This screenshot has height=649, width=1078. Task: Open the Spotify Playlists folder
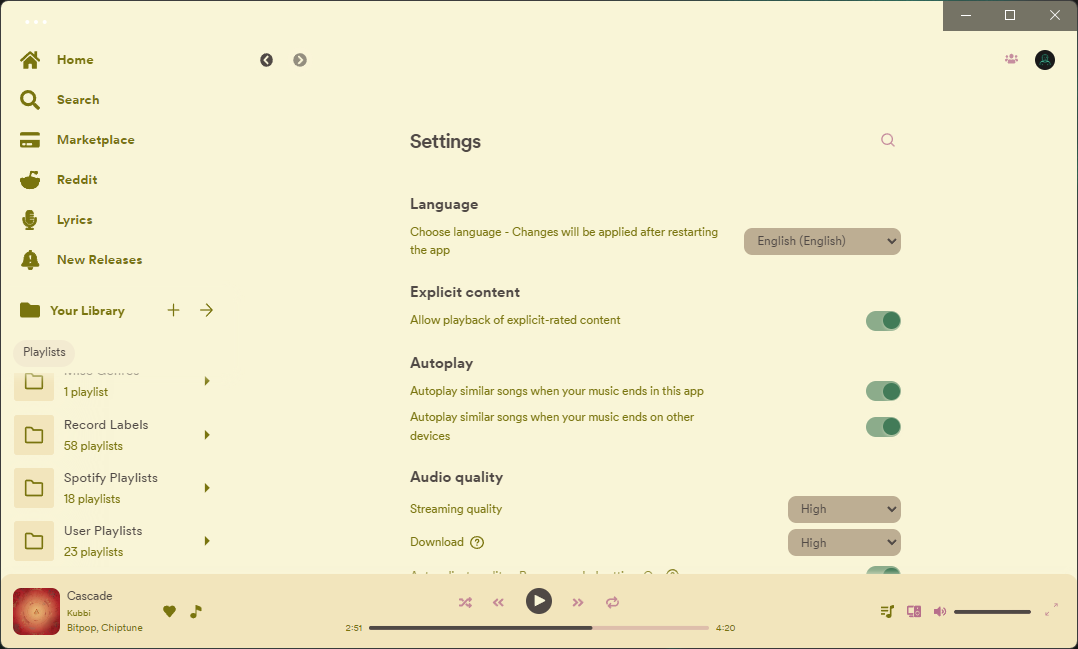coord(113,488)
